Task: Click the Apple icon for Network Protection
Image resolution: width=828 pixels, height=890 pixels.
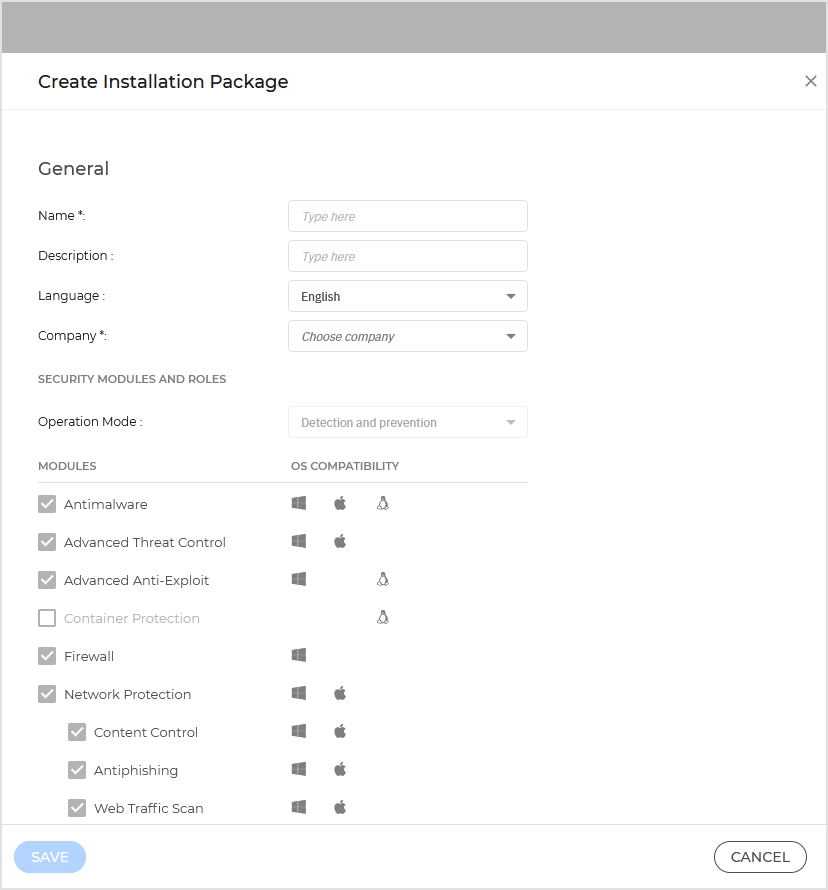Action: [x=340, y=693]
